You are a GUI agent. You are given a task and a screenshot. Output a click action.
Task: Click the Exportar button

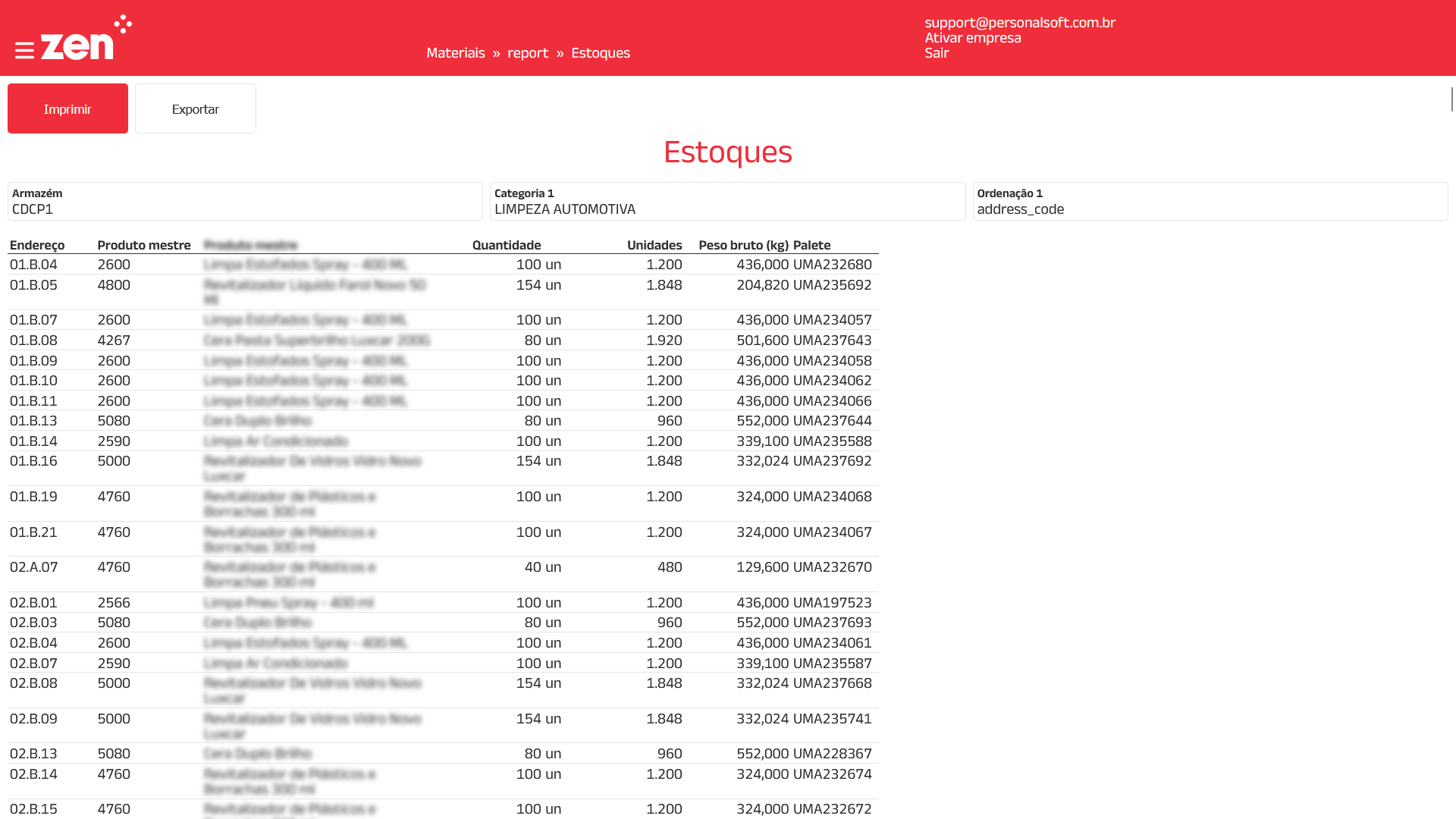(195, 108)
